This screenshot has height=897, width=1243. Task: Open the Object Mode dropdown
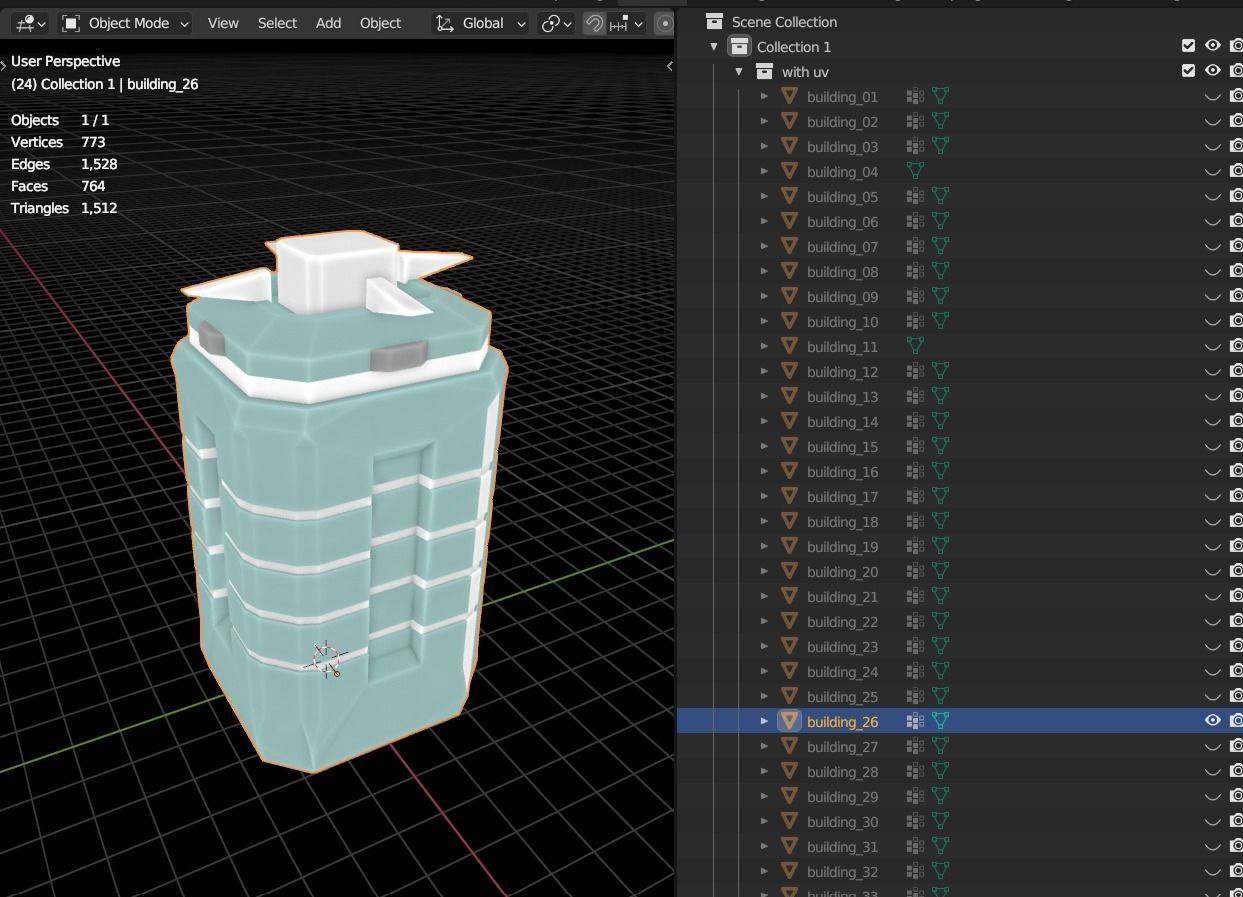(125, 23)
